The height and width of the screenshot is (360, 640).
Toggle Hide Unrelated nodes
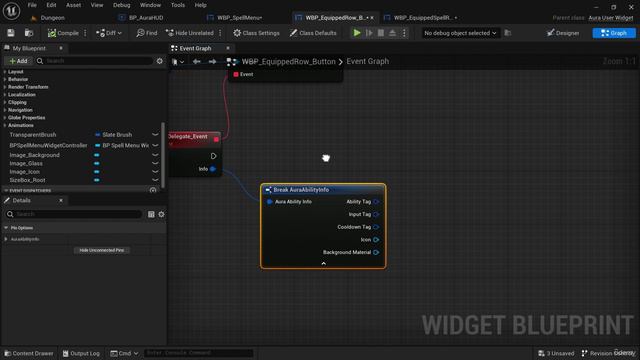click(x=190, y=33)
